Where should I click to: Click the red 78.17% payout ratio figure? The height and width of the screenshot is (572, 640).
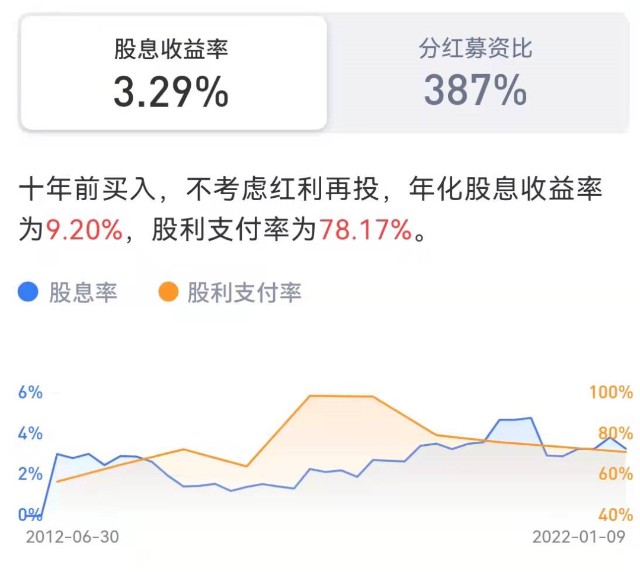click(x=365, y=230)
